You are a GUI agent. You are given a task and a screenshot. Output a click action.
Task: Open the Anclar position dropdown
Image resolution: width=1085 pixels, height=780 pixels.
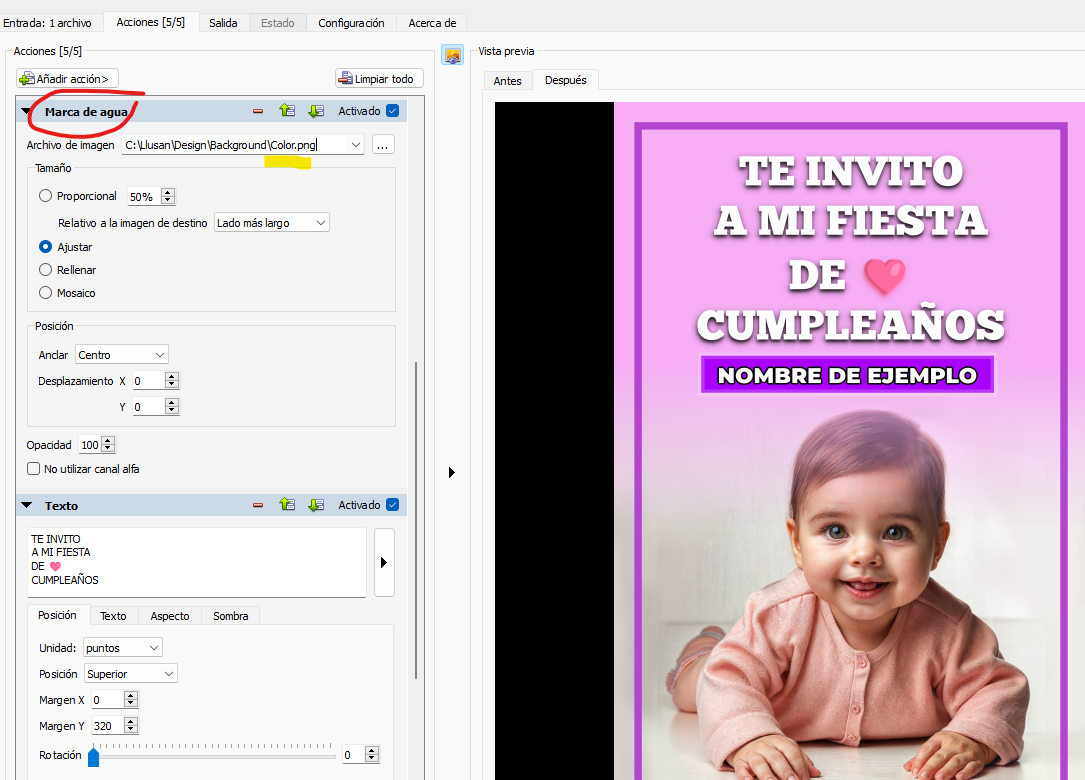pos(120,355)
